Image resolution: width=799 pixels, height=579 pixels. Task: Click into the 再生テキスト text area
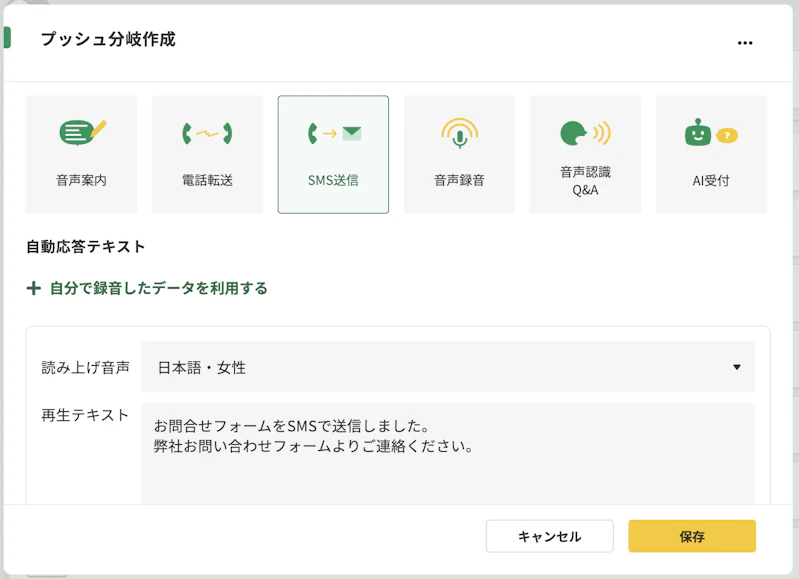(448, 454)
